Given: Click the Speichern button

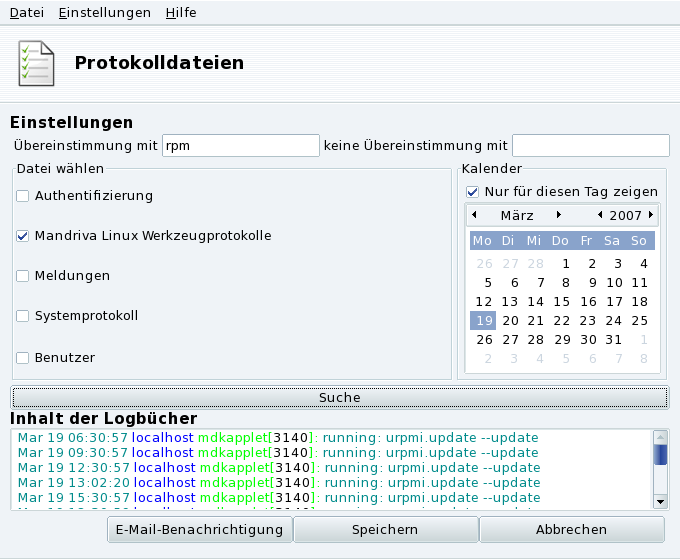Looking at the screenshot, I should pos(385,530).
